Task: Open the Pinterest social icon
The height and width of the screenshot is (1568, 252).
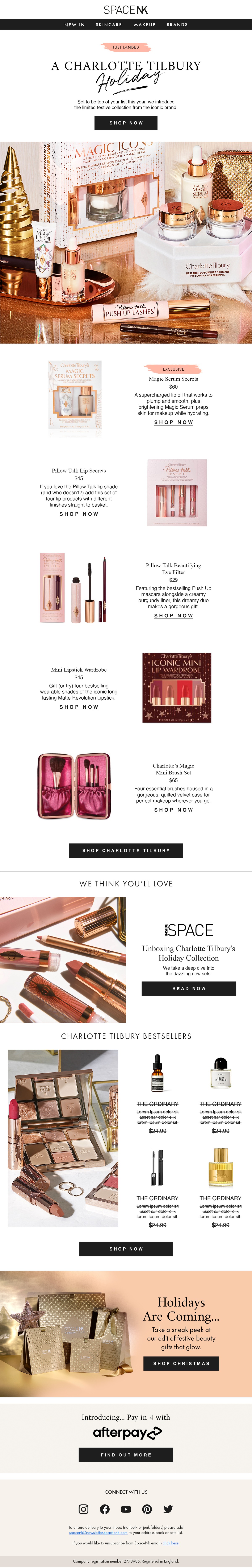Action: click(147, 1509)
